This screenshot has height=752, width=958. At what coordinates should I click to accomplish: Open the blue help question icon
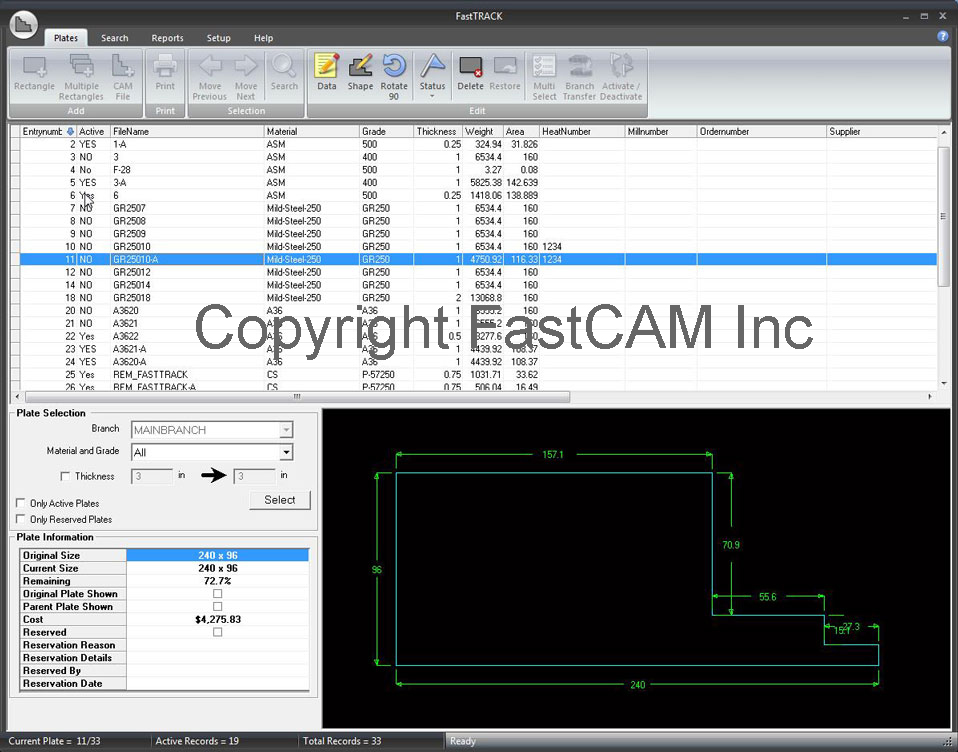[942, 36]
